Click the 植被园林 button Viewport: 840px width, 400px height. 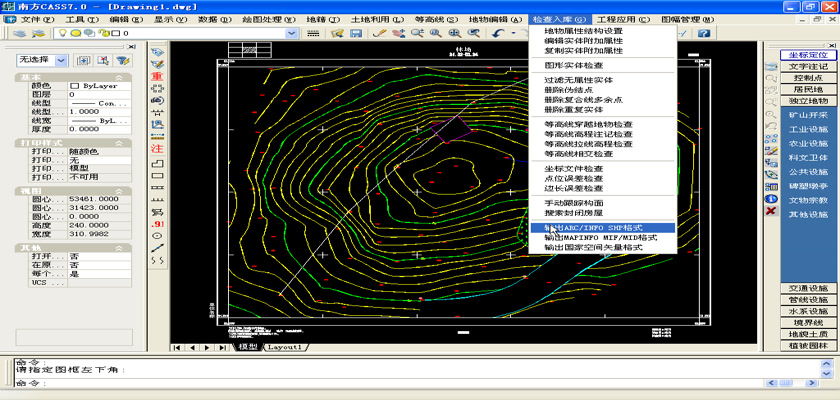[808, 345]
